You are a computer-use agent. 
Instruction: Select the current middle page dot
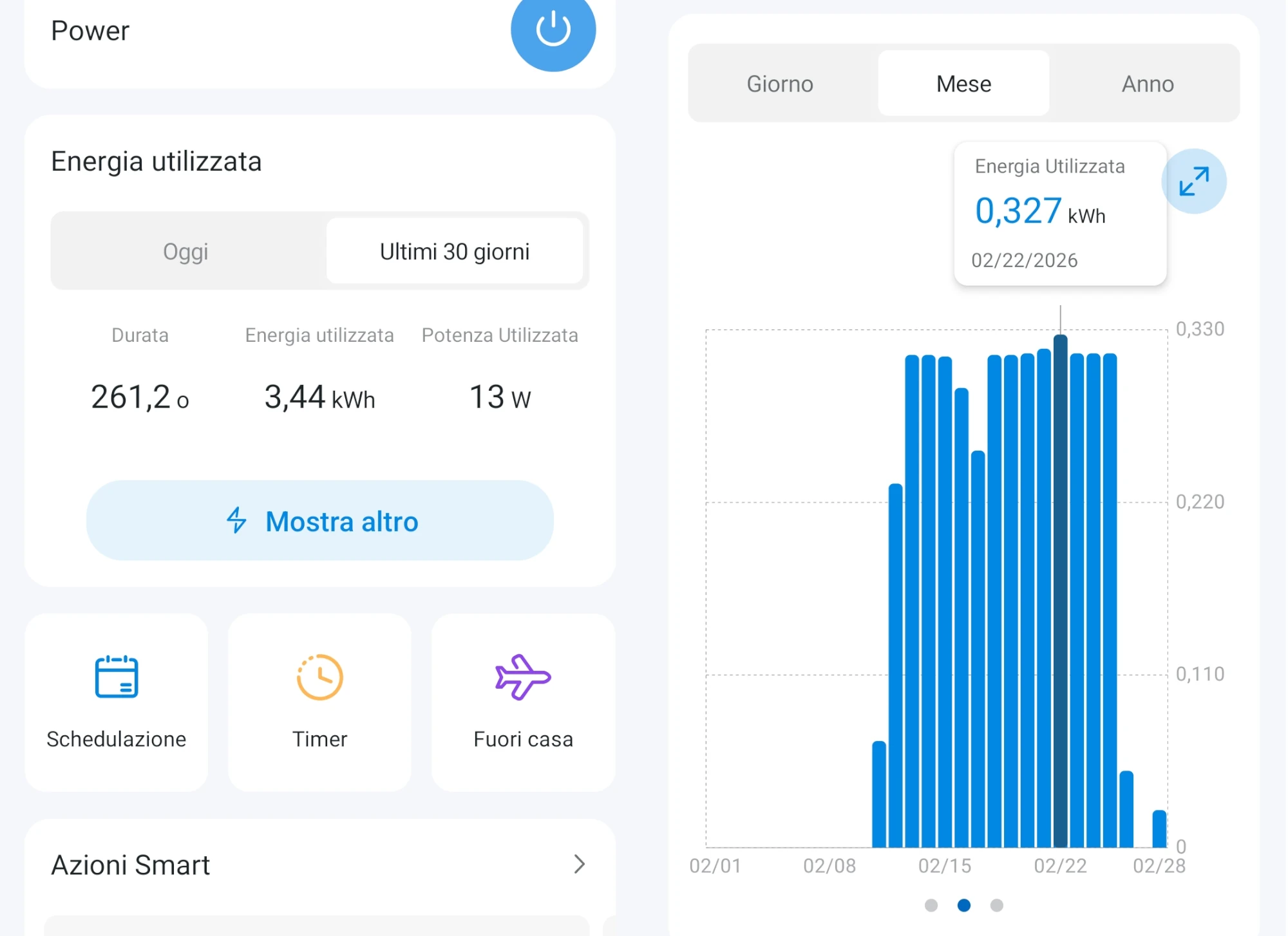963,905
